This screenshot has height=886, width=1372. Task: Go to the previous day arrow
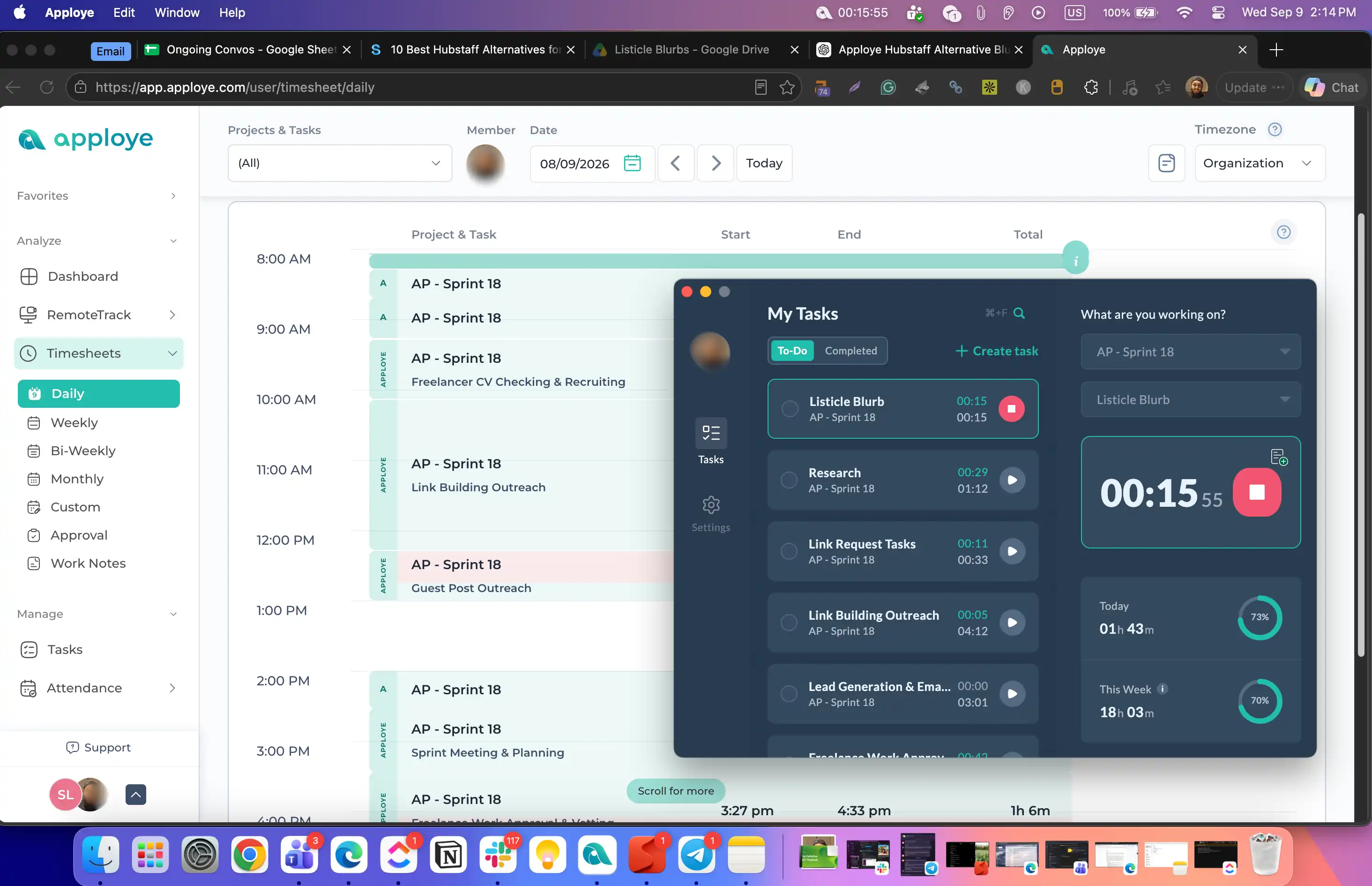click(676, 164)
